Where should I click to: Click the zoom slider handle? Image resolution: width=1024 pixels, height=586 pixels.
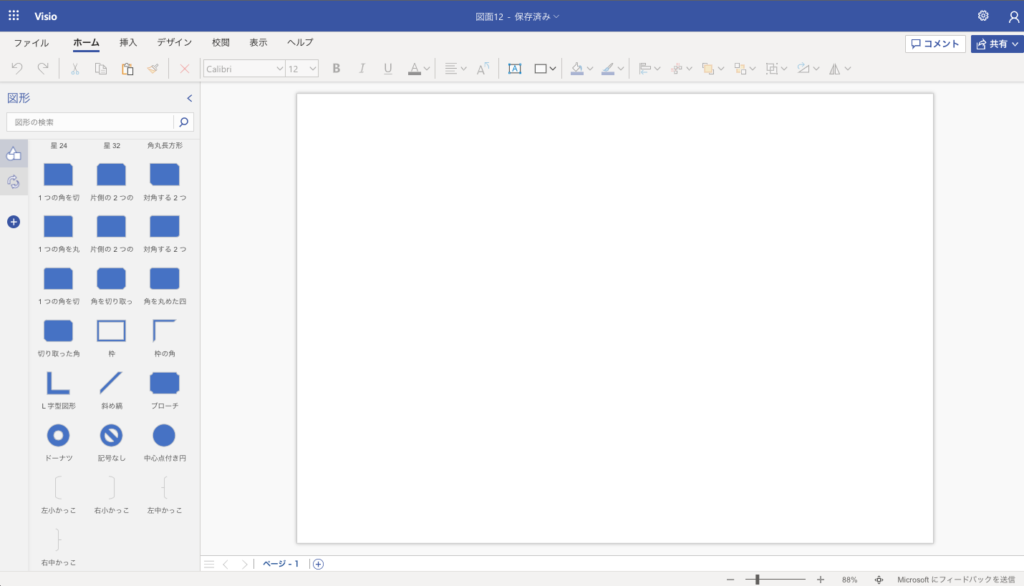click(758, 579)
